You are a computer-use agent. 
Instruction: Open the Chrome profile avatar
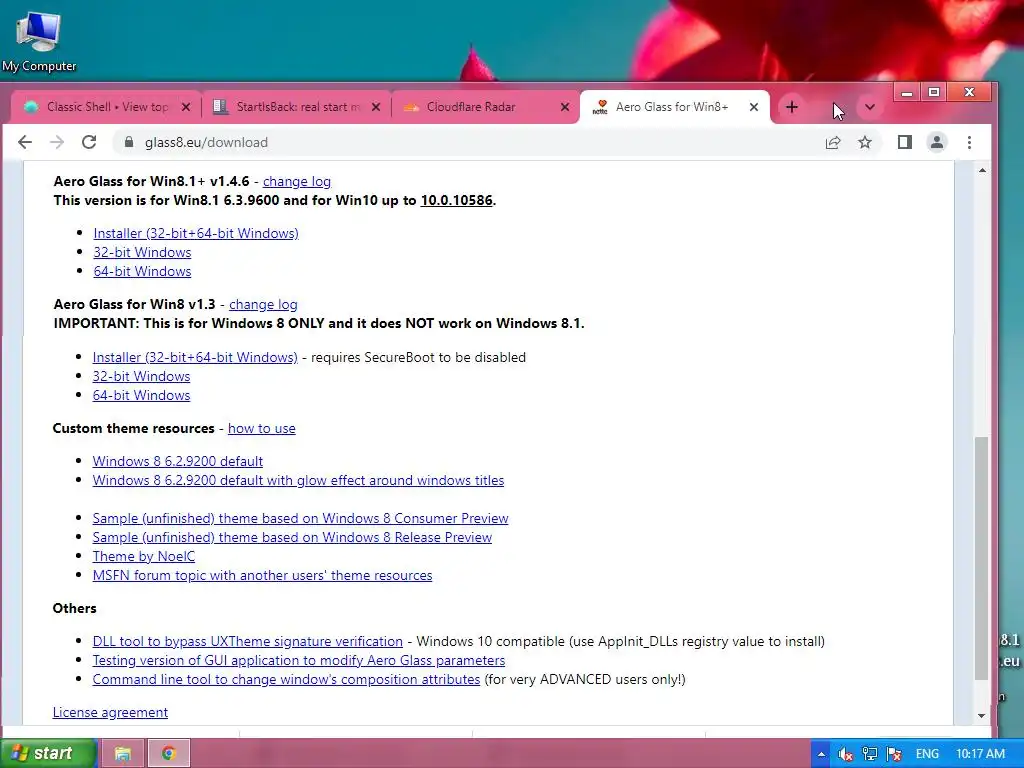(936, 142)
